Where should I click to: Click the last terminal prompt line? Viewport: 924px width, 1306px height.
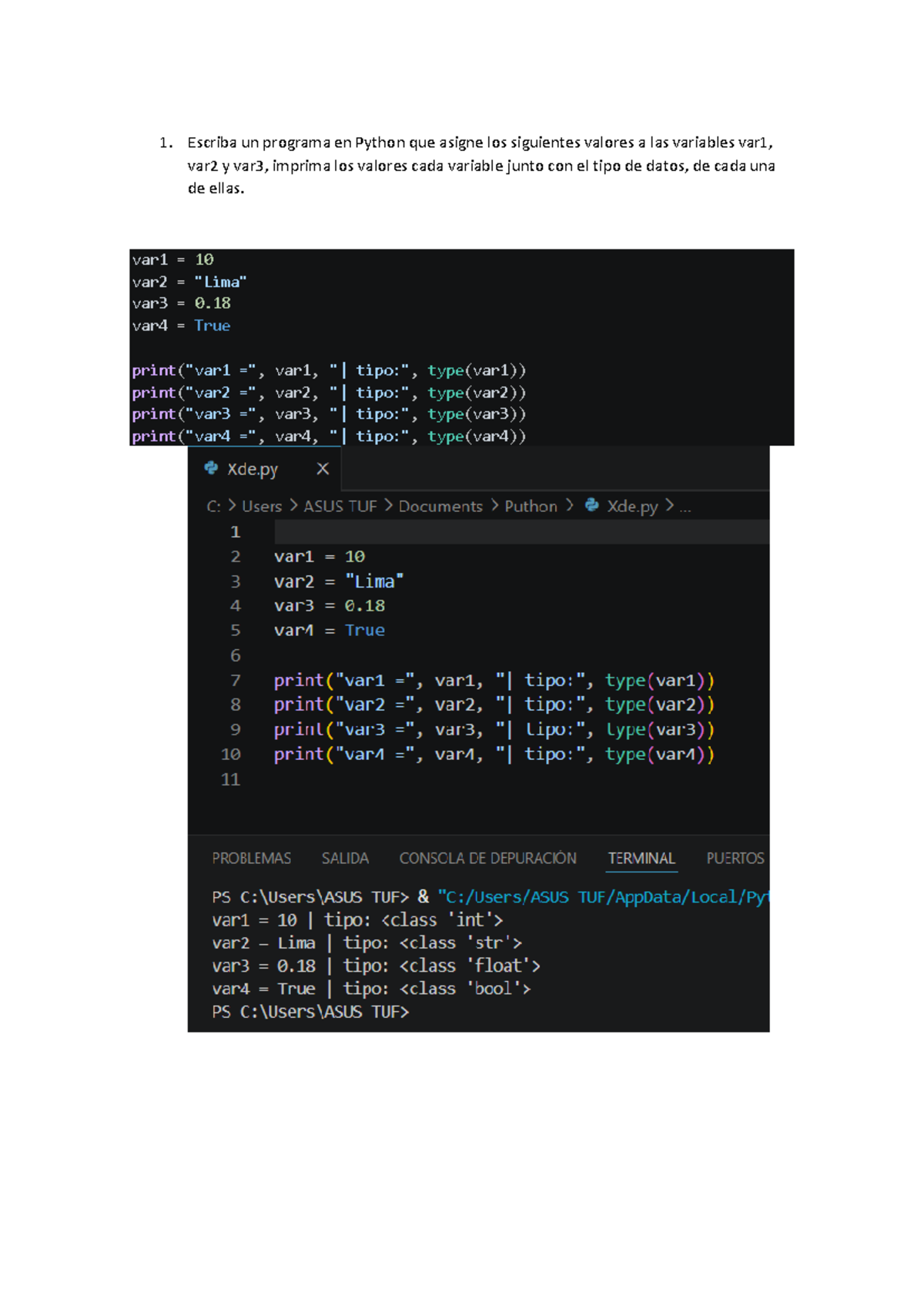point(310,1012)
